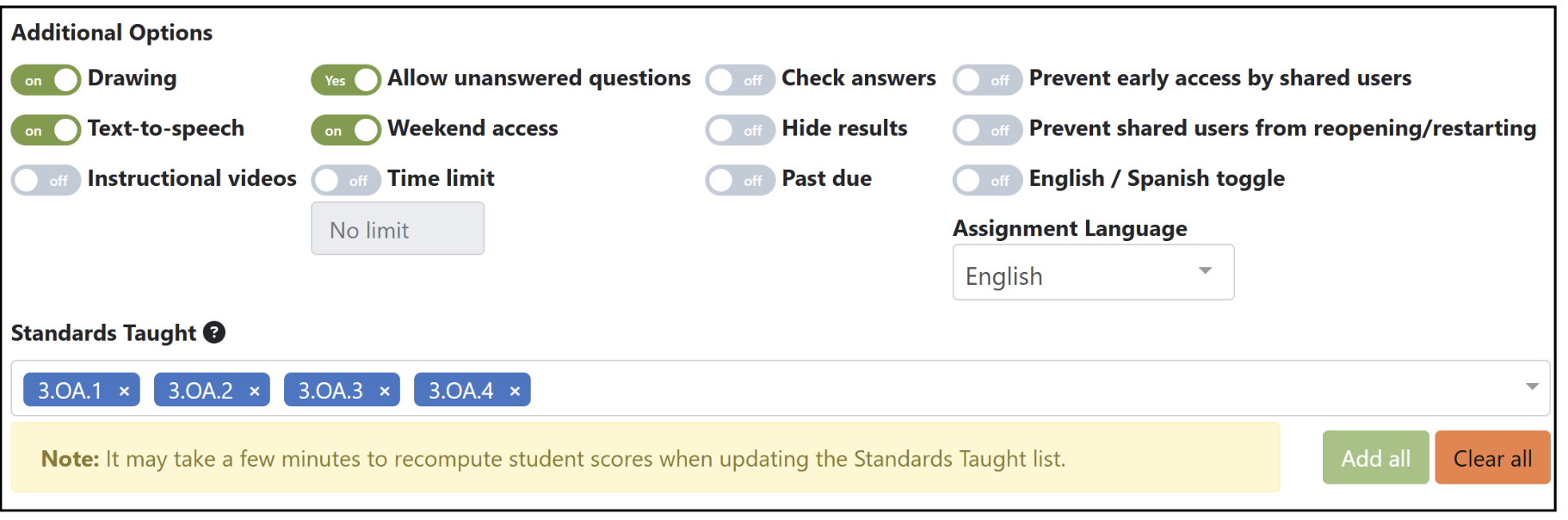Open the Assignment Language dropdown
The width and height of the screenshot is (1568, 520).
pyautogui.click(x=1093, y=273)
